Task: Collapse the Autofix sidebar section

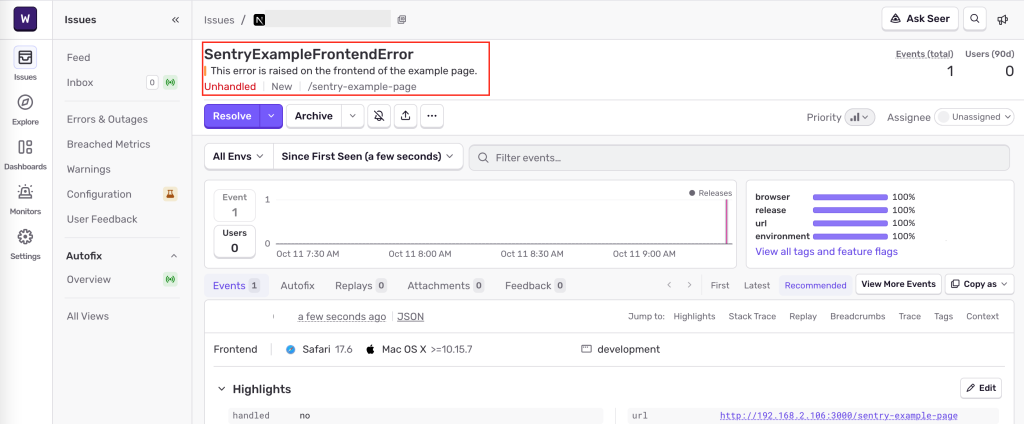Action: click(x=174, y=256)
